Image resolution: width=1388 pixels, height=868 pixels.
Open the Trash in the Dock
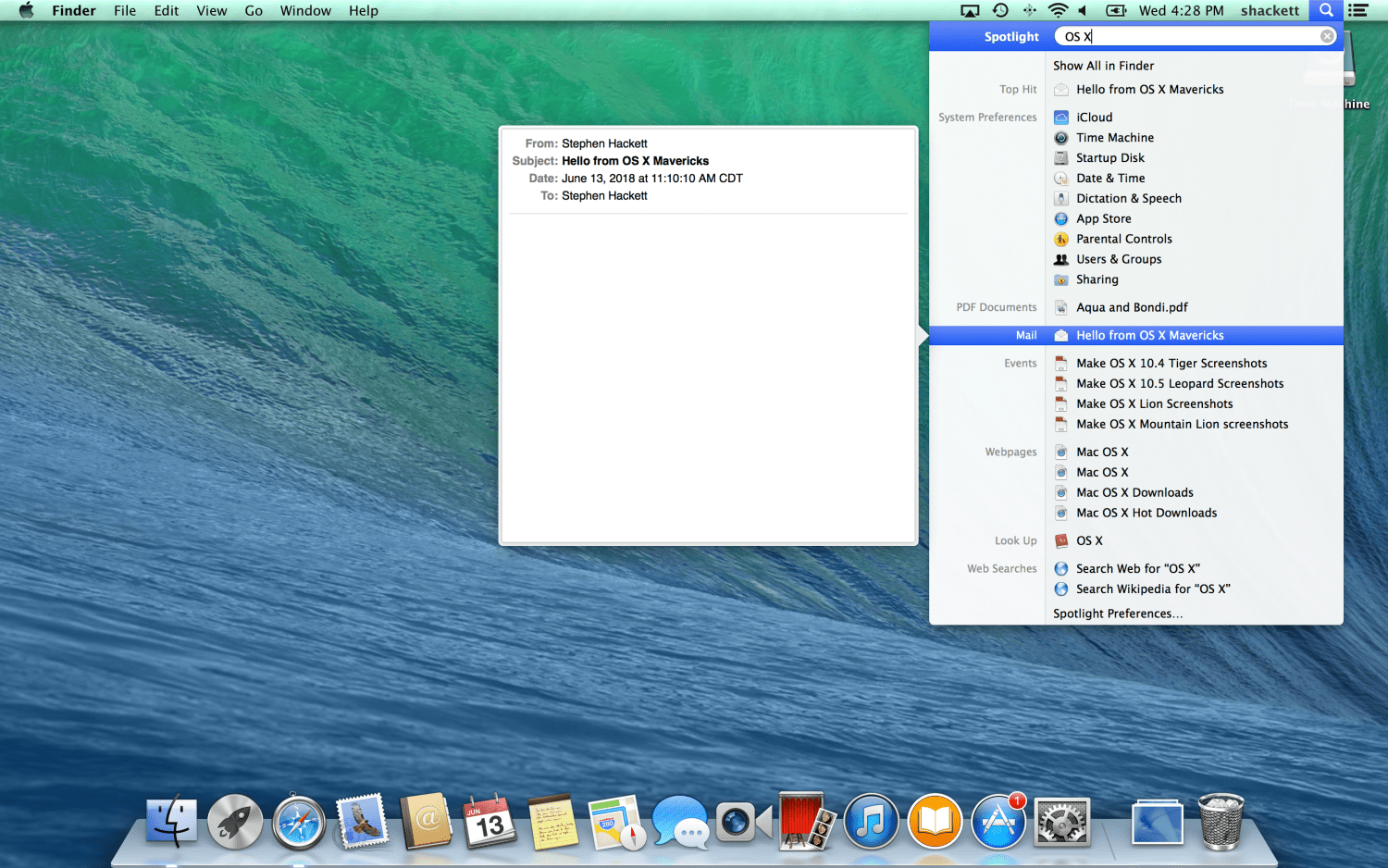pyautogui.click(x=1221, y=823)
